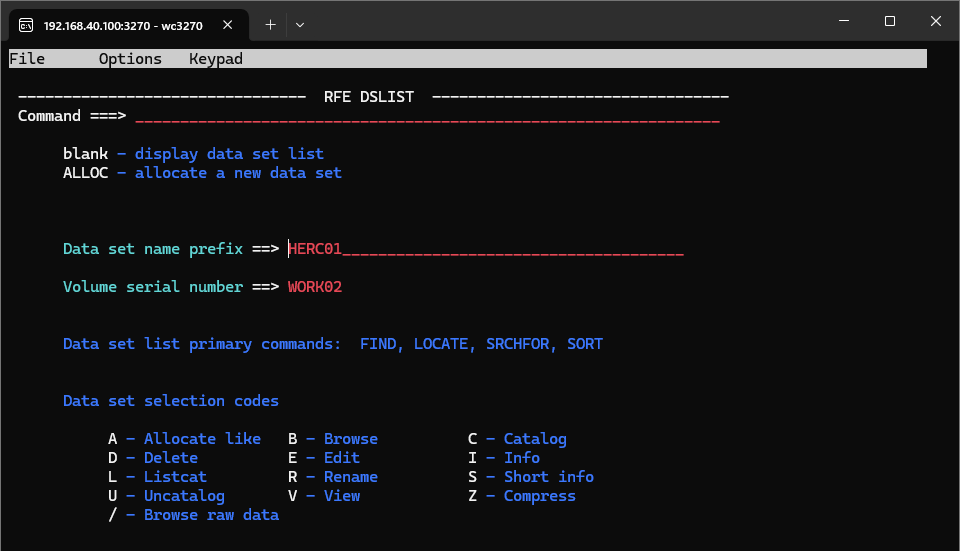960x551 pixels.
Task: Click the Command input field
Action: 427,116
